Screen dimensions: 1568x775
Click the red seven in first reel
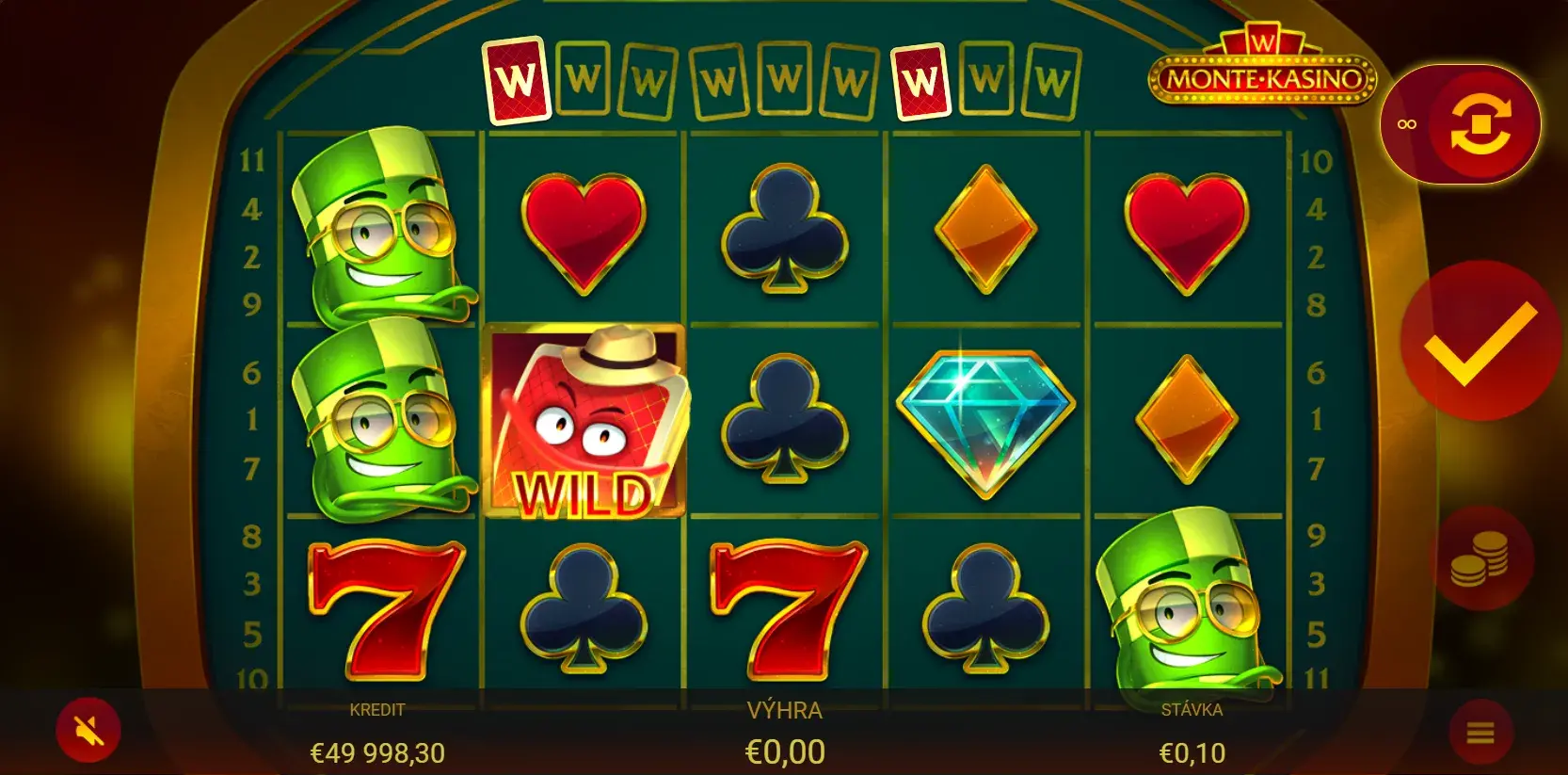point(387,608)
